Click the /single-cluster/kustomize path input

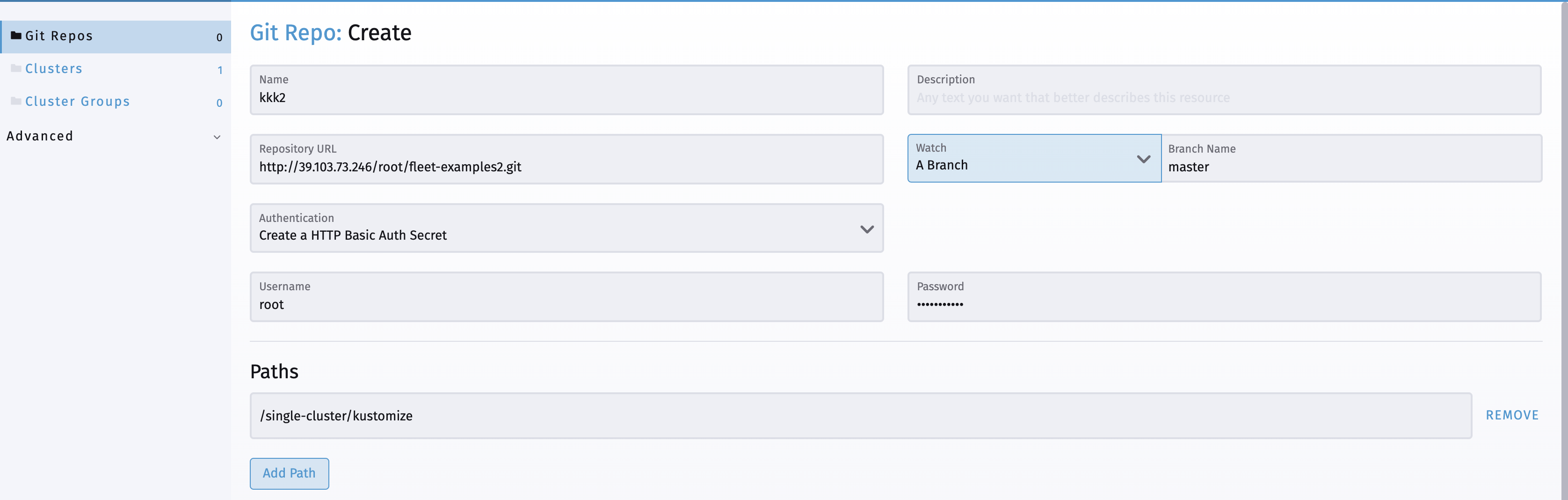point(861,415)
